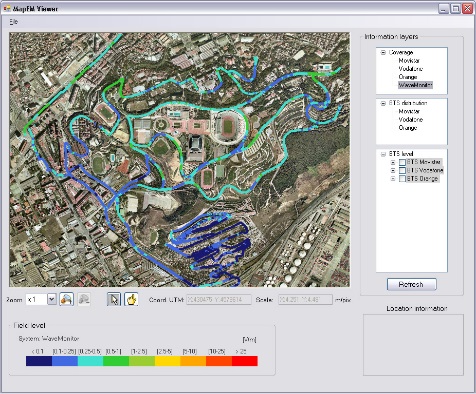Image resolution: width=476 pixels, height=394 pixels.
Task: Enable the BTS Vodafone checkbox
Action: click(x=402, y=170)
